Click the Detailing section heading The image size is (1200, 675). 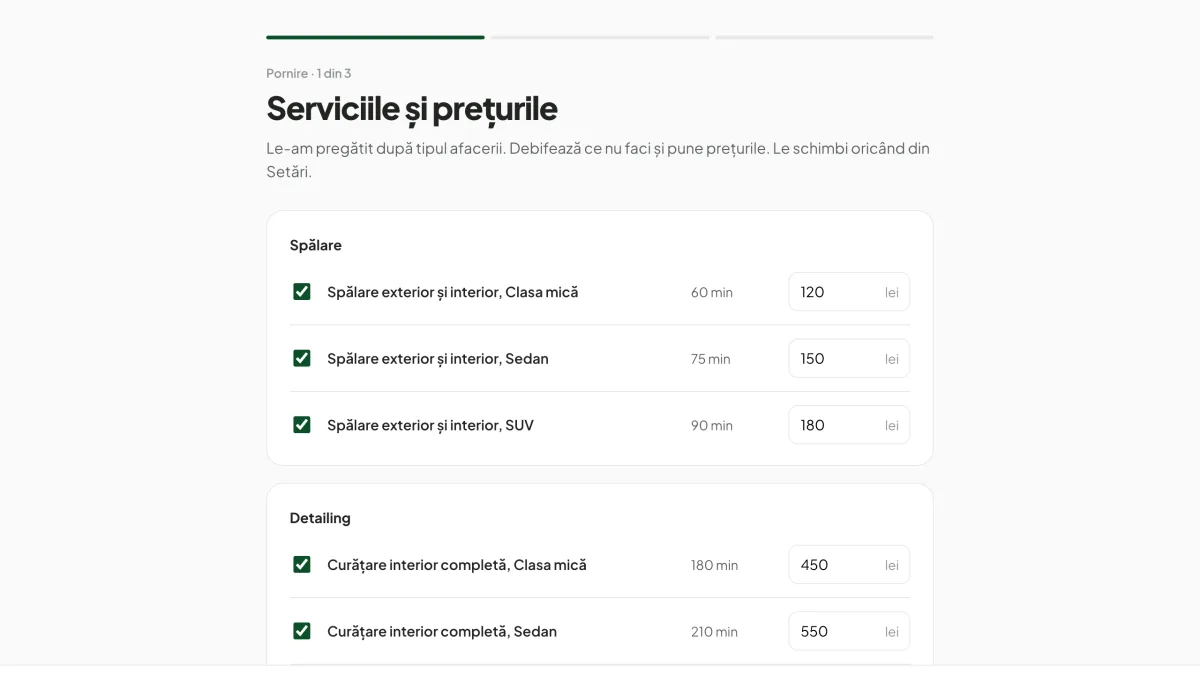(320, 518)
